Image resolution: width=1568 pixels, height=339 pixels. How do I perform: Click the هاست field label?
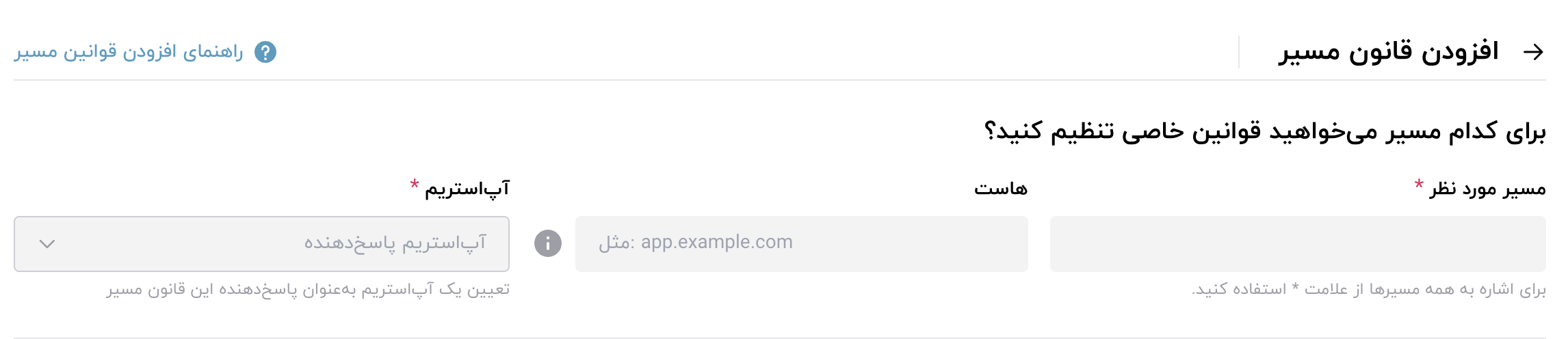[x=1001, y=189]
